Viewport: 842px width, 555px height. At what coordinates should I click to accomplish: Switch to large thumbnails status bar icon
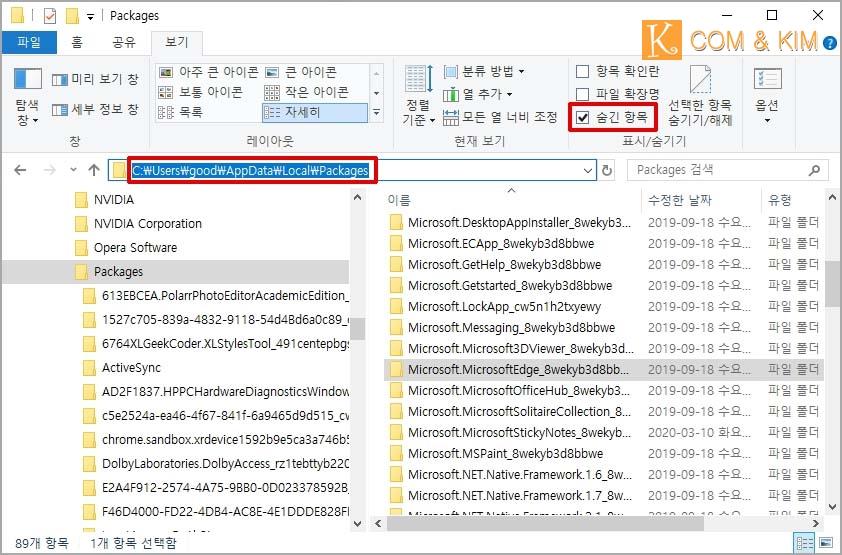click(x=825, y=543)
